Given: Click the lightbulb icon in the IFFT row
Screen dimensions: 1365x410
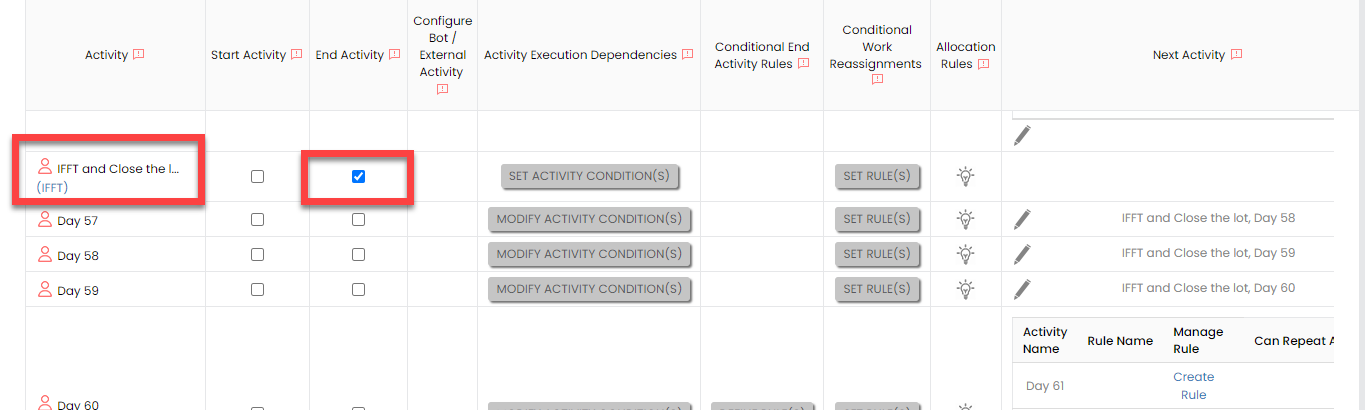Looking at the screenshot, I should pos(965,176).
